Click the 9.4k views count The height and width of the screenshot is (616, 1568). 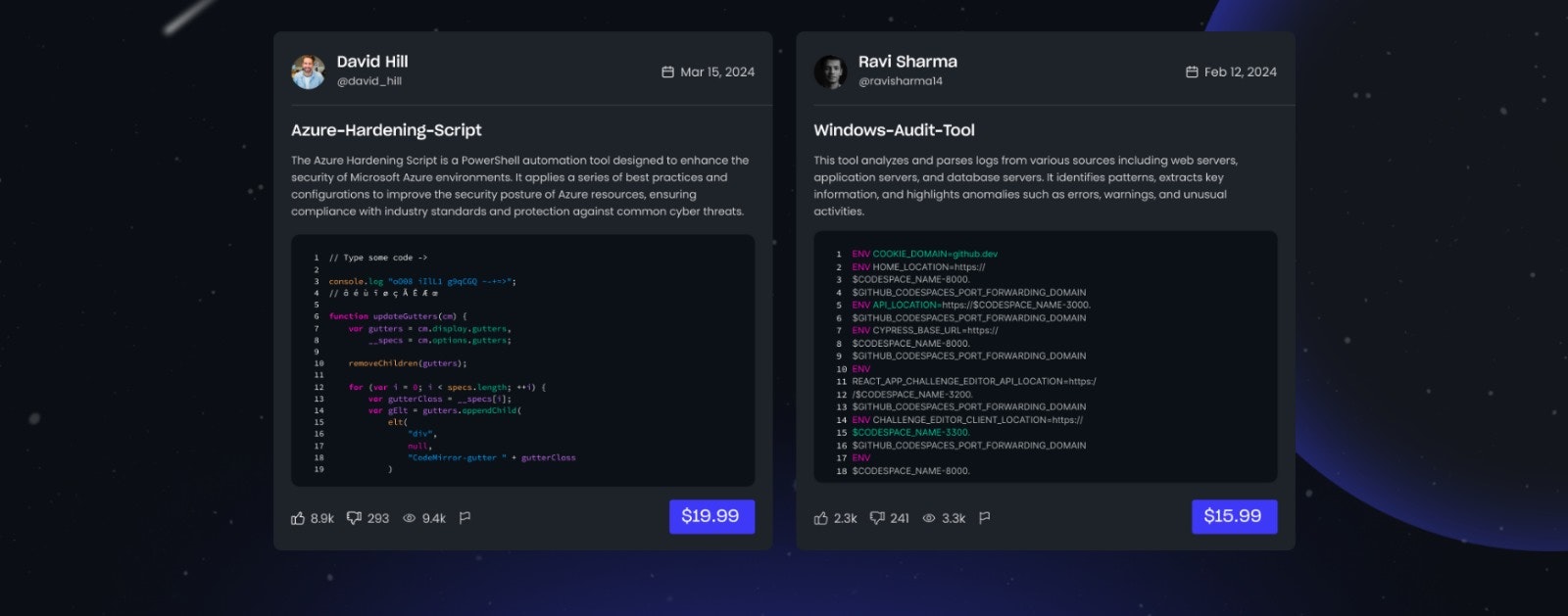pos(434,518)
